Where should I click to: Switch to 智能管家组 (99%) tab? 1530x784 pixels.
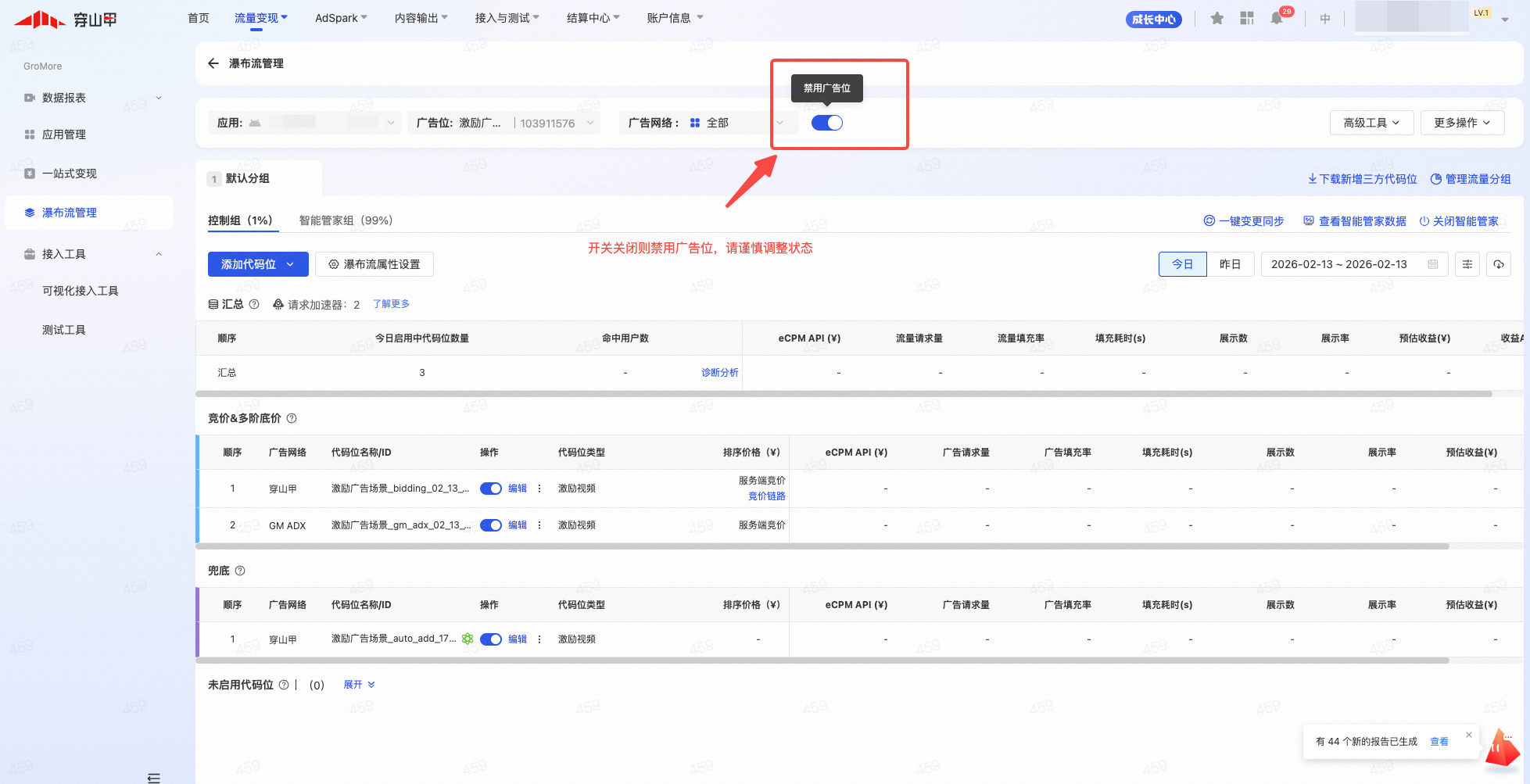[x=346, y=220]
